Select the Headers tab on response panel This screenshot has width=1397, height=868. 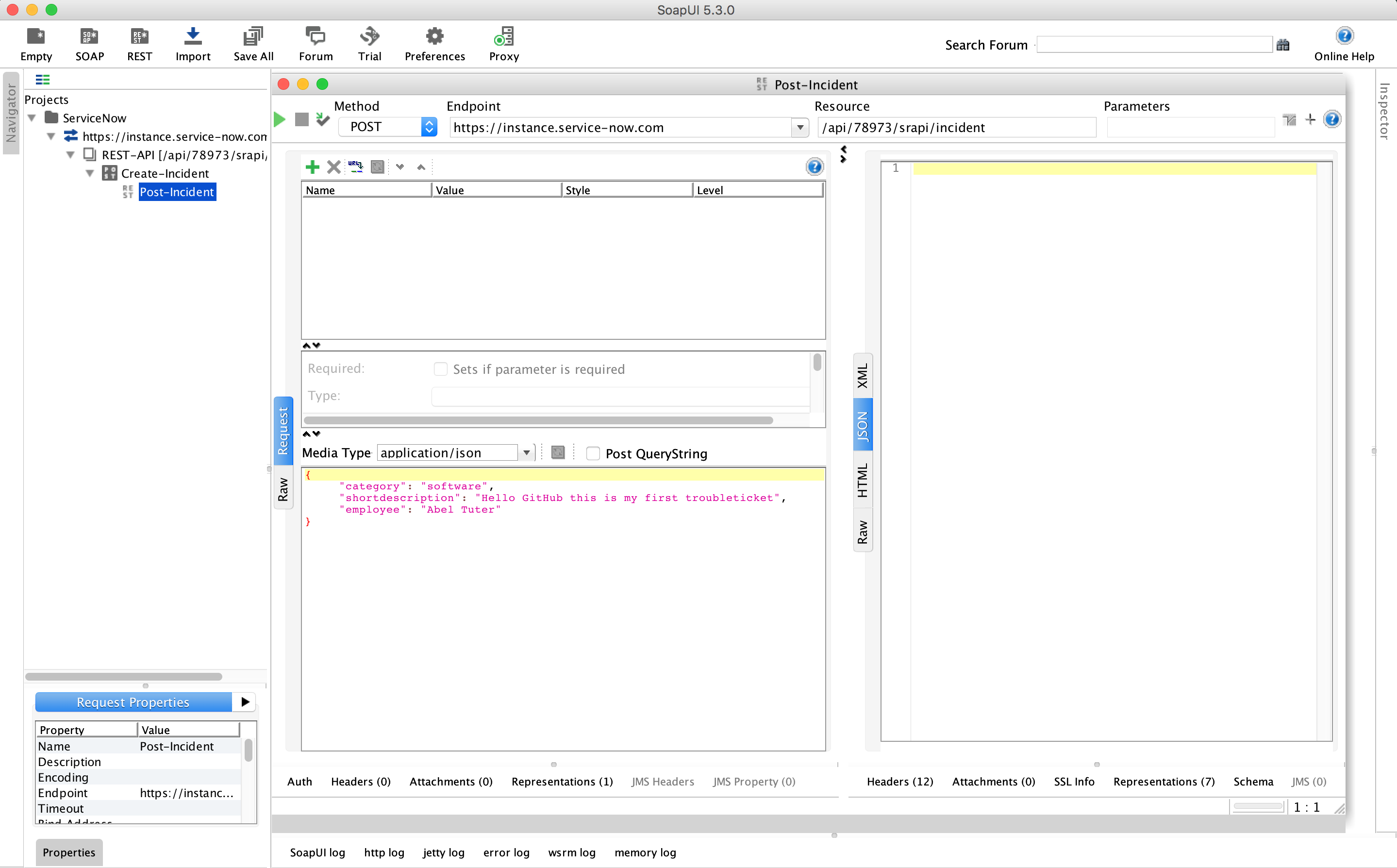point(899,782)
